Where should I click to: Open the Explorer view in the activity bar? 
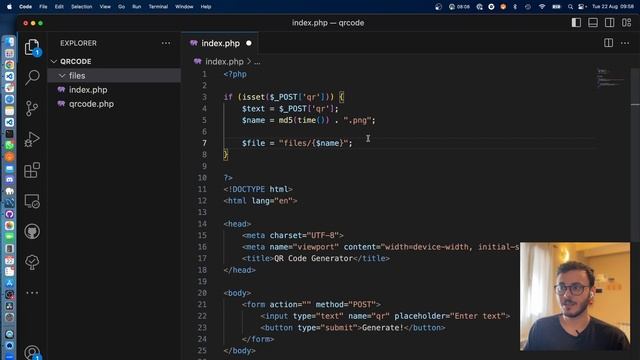pos(32,47)
